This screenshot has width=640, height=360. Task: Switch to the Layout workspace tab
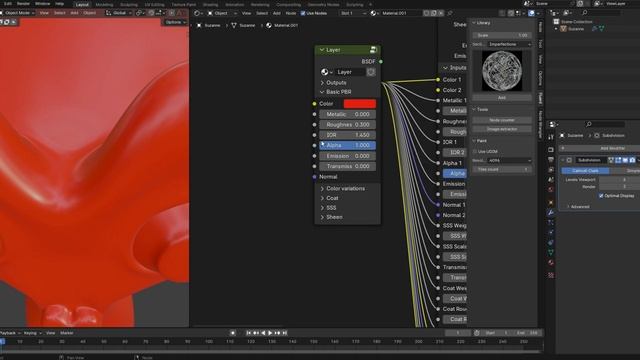pos(82,4)
